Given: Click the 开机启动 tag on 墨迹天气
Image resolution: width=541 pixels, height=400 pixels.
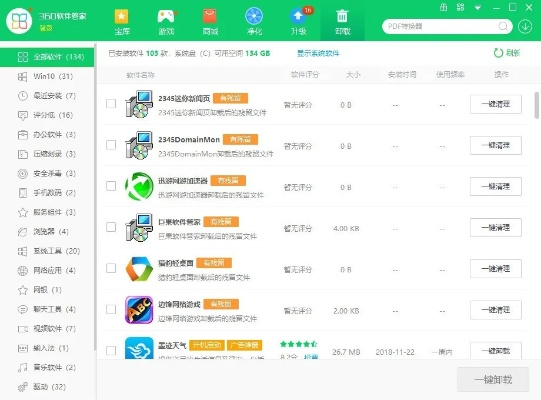Looking at the screenshot, I should 207,345.
